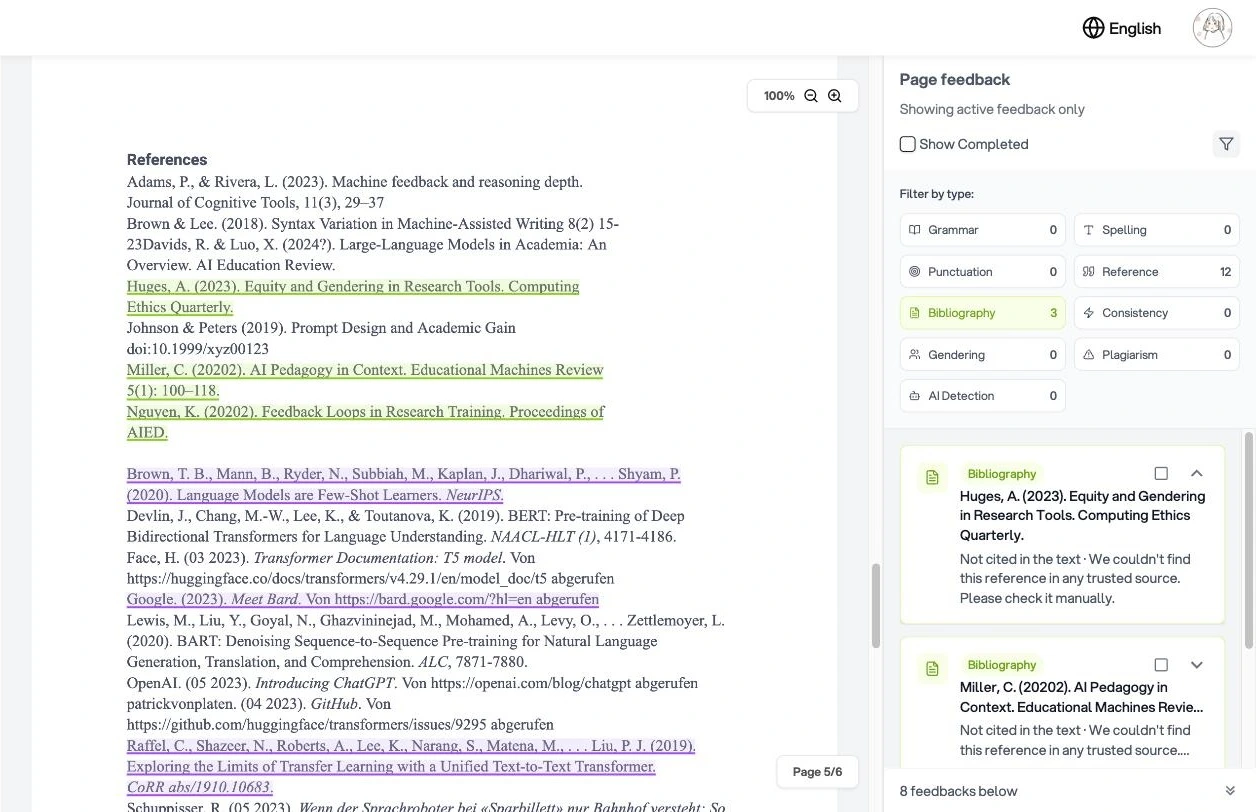1256x812 pixels.
Task: Click the 8 feedbacks below label
Action: pyautogui.click(x=958, y=791)
